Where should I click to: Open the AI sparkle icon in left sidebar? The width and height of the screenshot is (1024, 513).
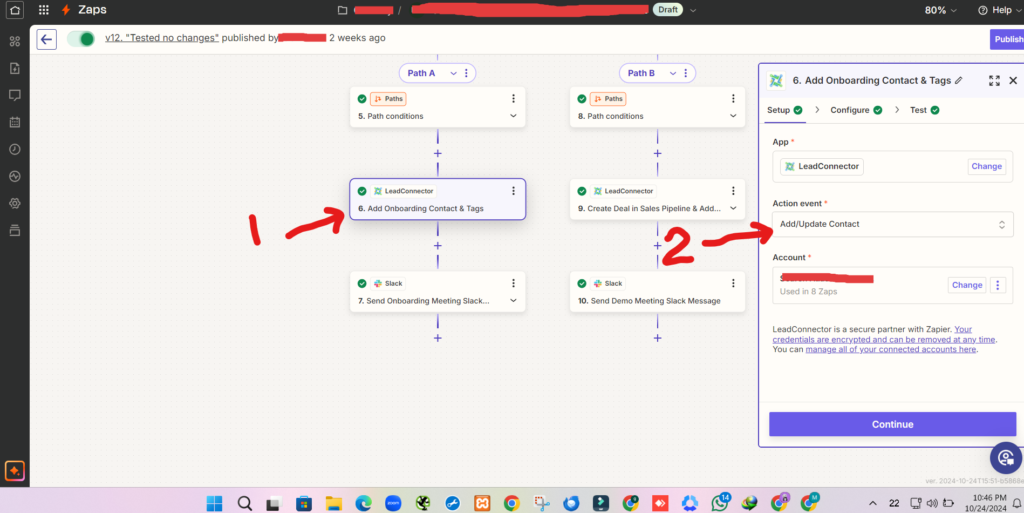click(x=14, y=470)
